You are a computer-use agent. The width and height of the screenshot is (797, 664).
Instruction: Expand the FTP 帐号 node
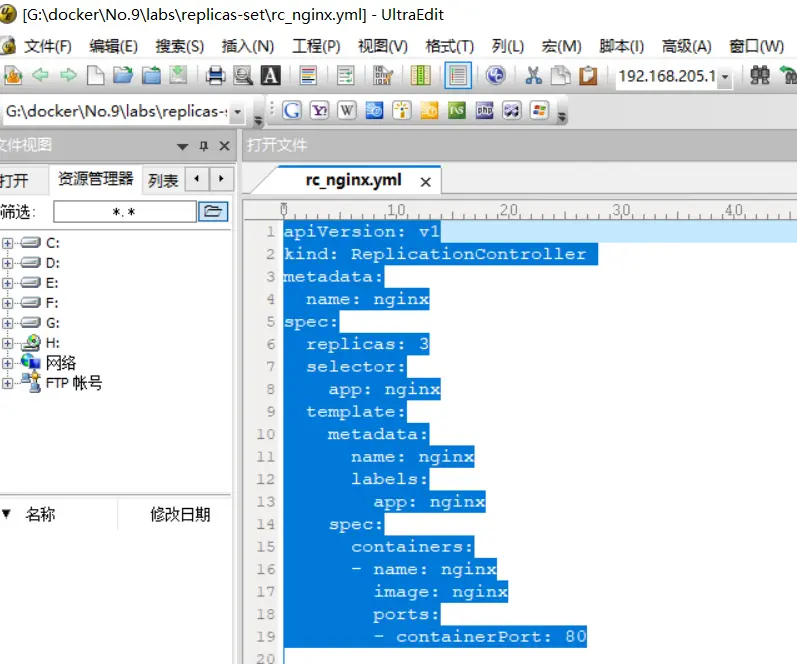[7, 383]
